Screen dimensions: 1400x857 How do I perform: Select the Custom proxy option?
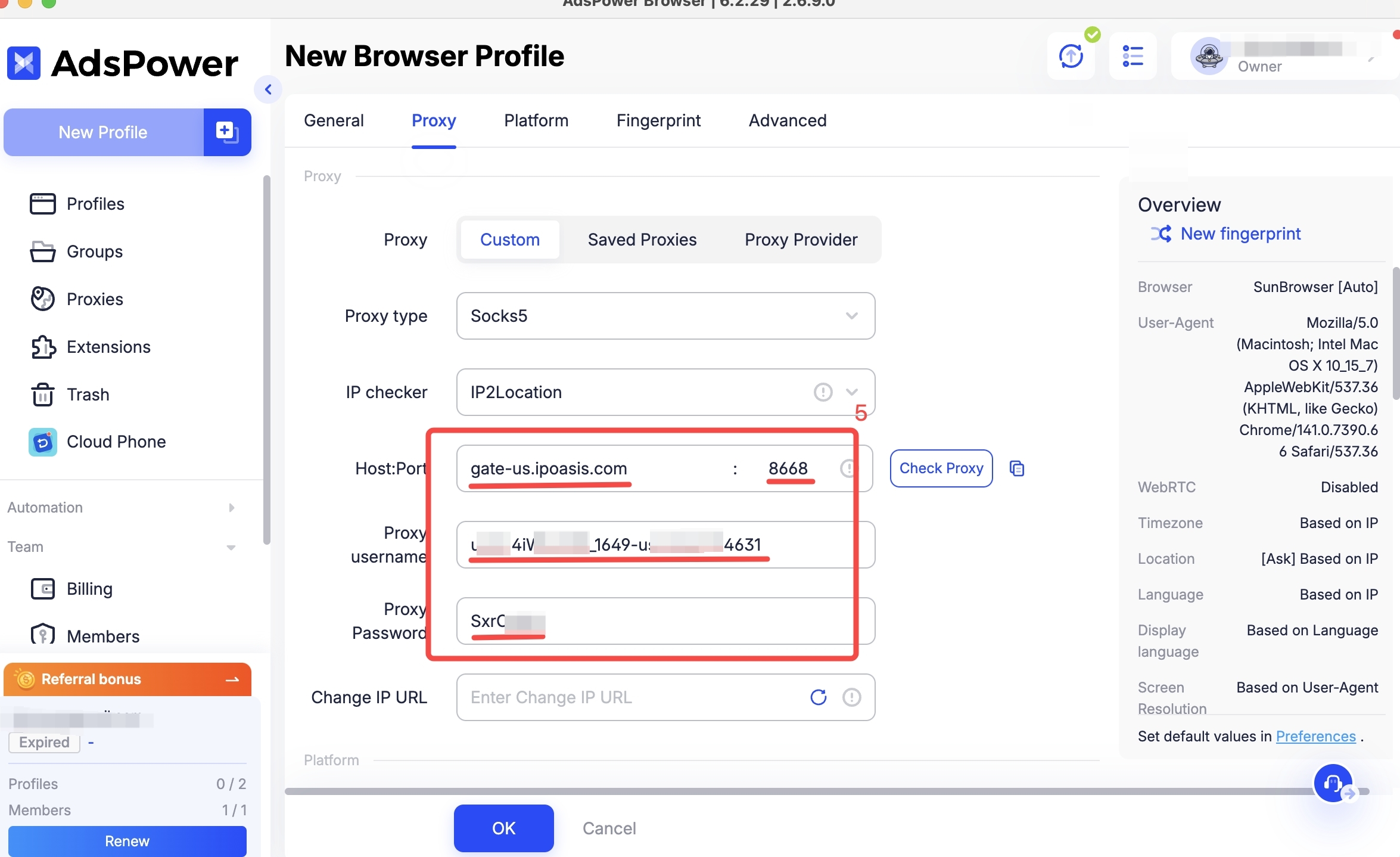click(x=510, y=240)
